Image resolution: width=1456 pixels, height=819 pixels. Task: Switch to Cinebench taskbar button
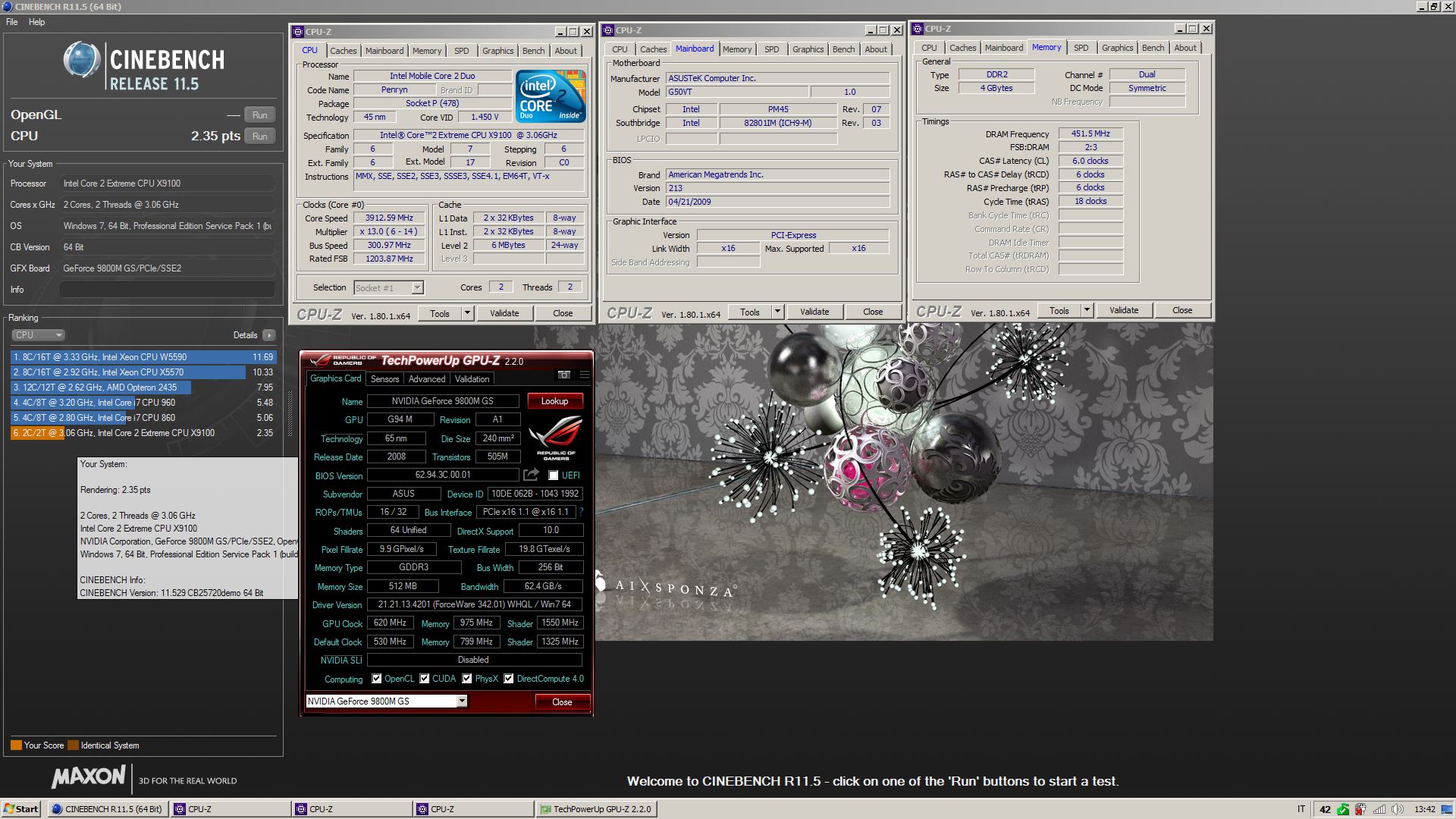click(x=108, y=809)
